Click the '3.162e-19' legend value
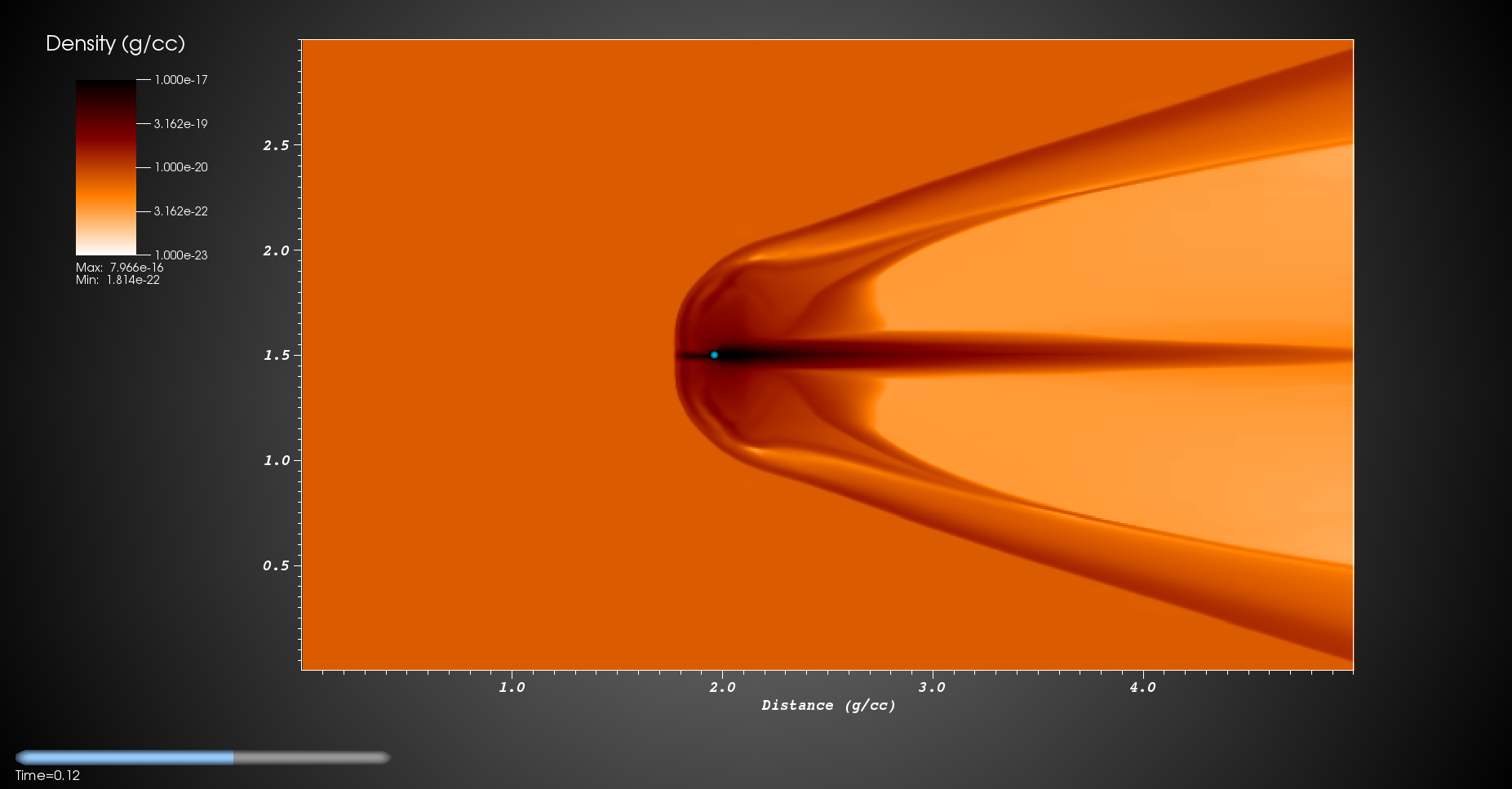Screen dimensions: 1512x789 tap(181, 124)
